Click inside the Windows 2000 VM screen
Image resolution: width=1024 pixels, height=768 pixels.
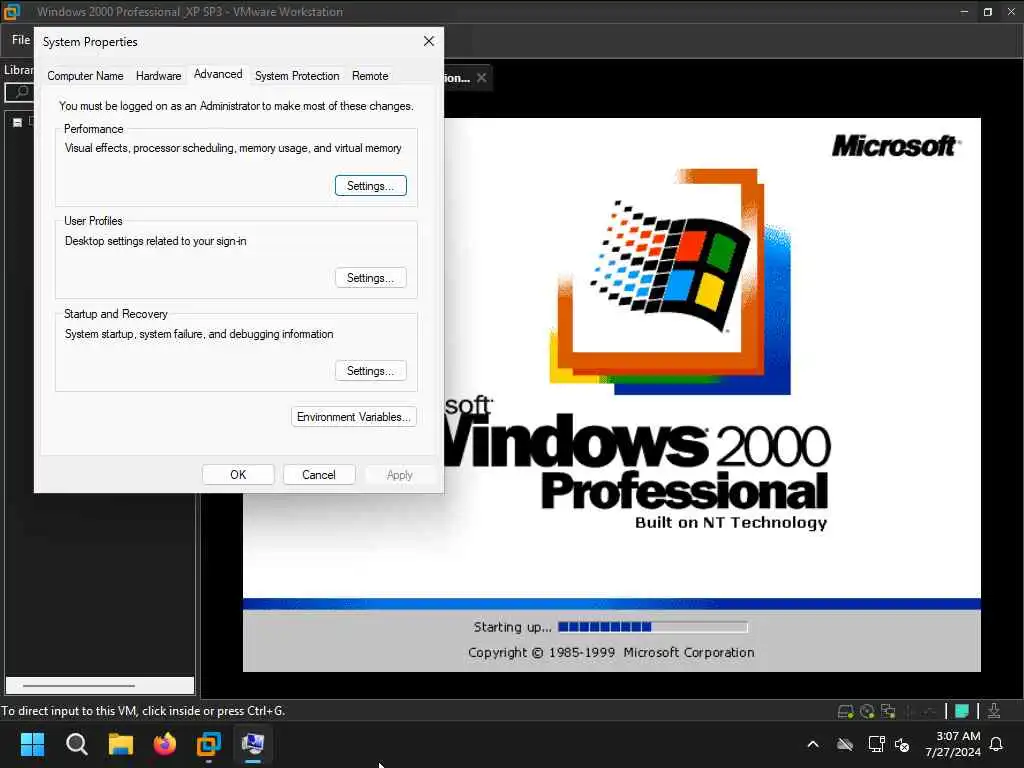[x=611, y=394]
